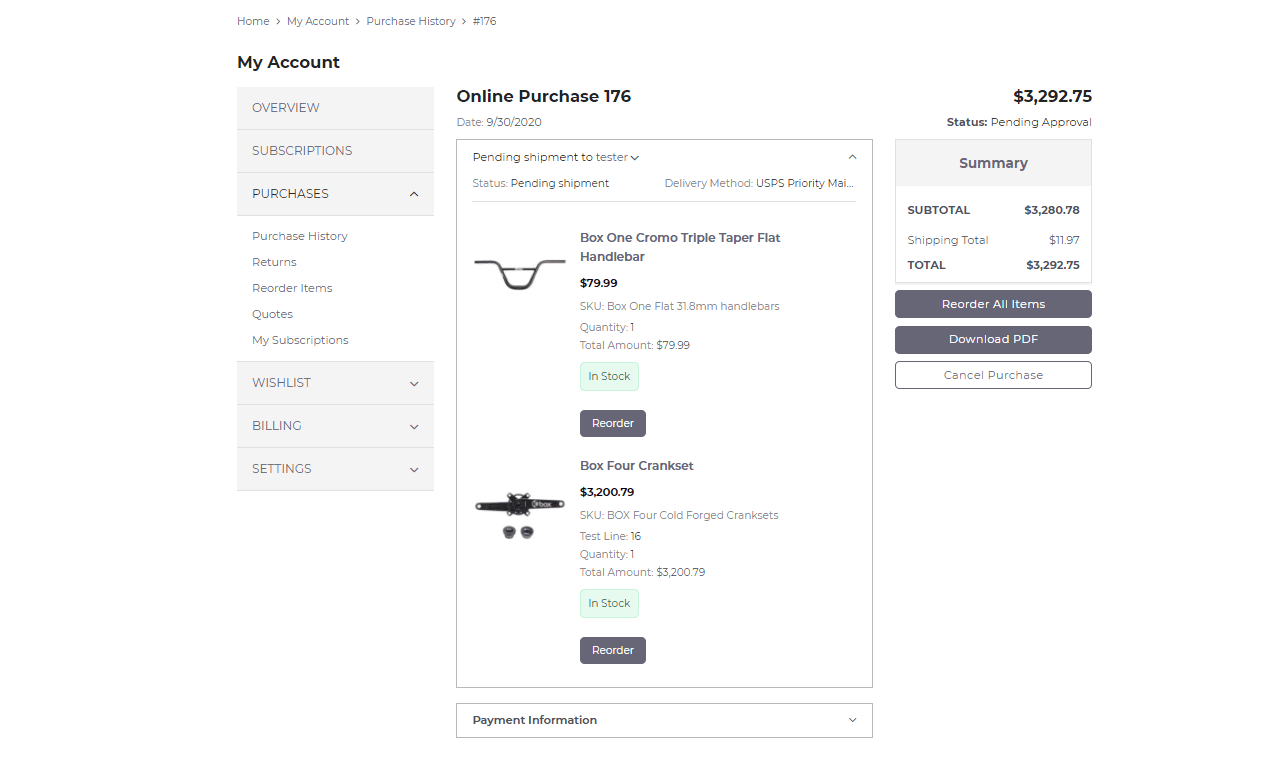The width and height of the screenshot is (1271, 759).
Task: Click handlebar In Stock badge
Action: (x=609, y=377)
